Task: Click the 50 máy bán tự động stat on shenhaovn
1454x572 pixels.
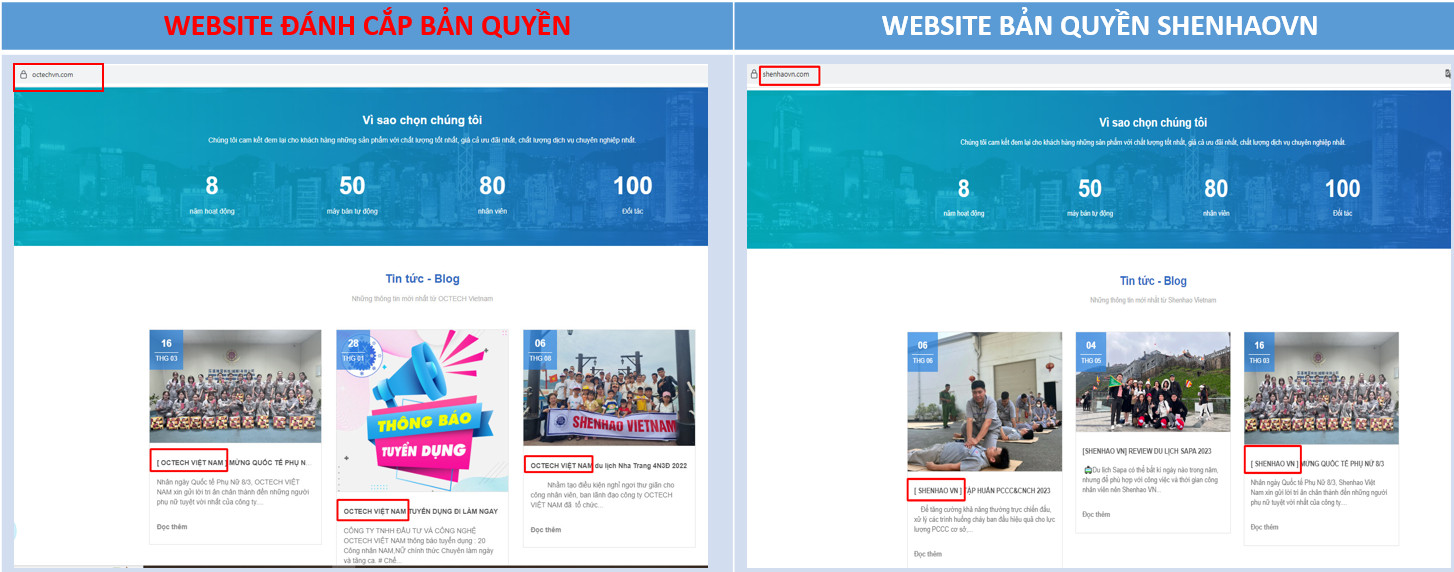Action: pyautogui.click(x=1090, y=196)
